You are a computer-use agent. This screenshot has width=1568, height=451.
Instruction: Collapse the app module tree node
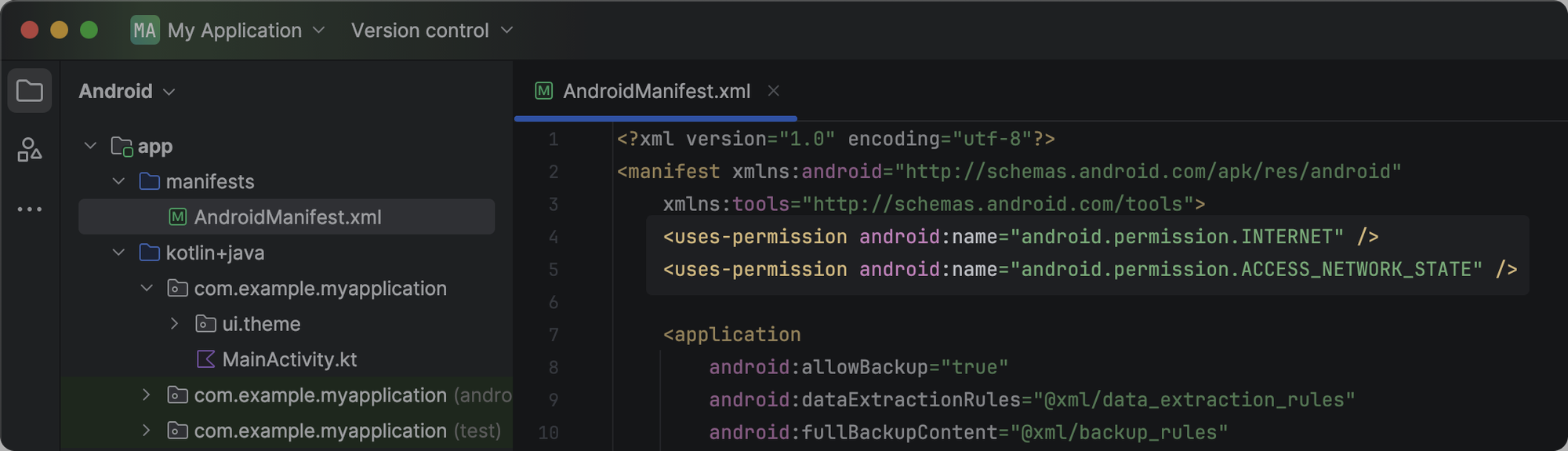[90, 146]
